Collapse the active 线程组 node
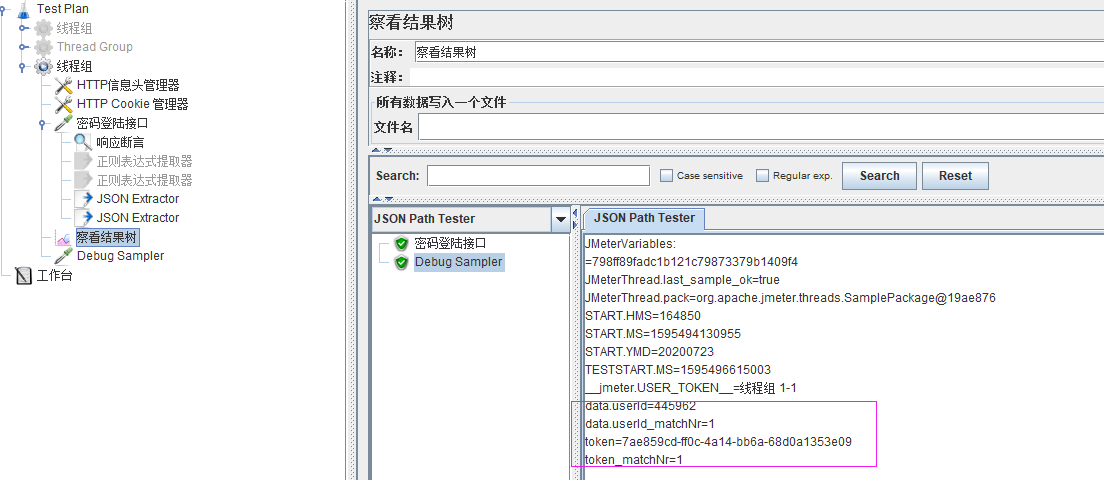Screen dimensions: 1104x480 click(x=23, y=66)
